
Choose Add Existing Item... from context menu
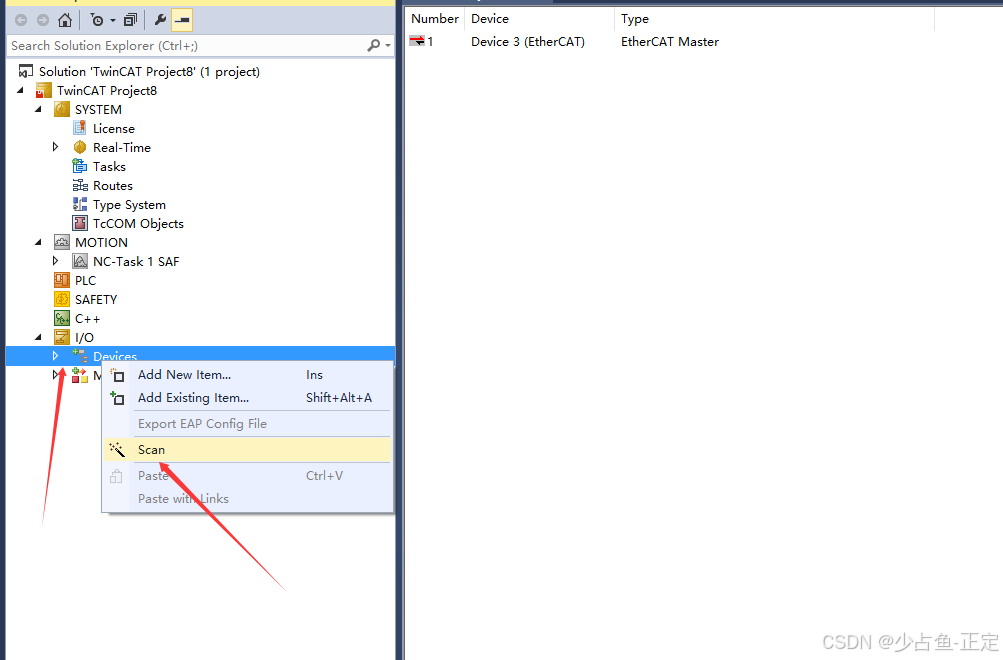248,398
